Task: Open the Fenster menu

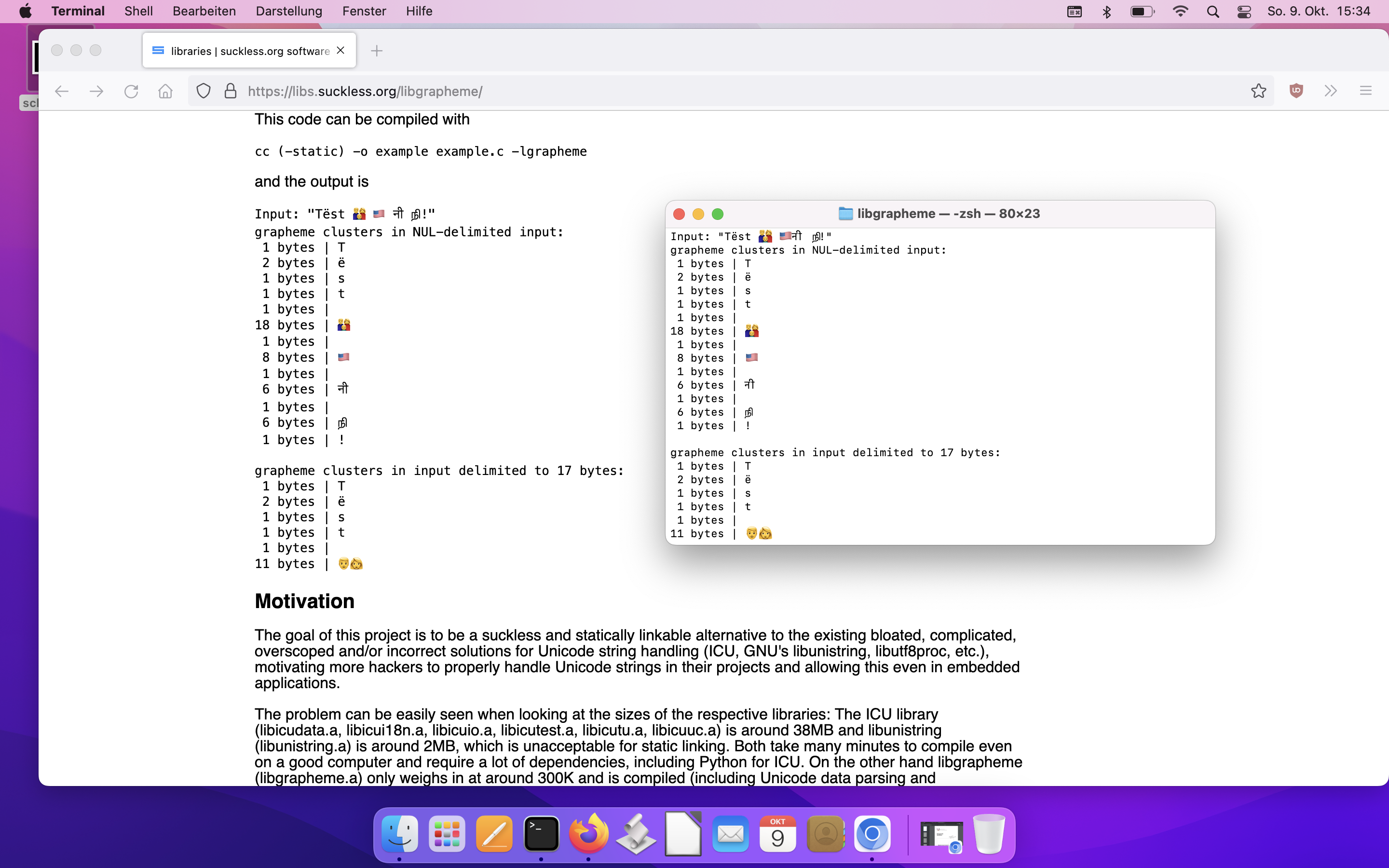Action: click(x=364, y=11)
